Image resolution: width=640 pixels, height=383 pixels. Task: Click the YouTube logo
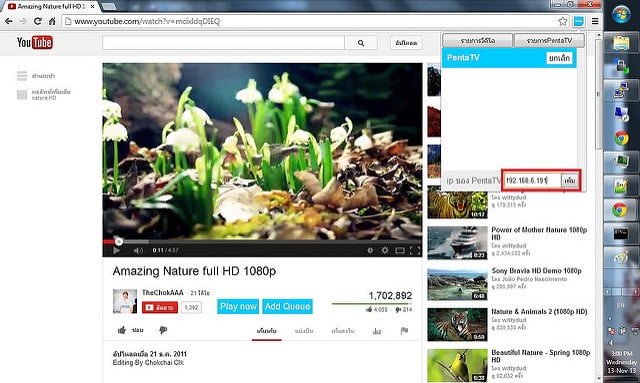pos(35,42)
